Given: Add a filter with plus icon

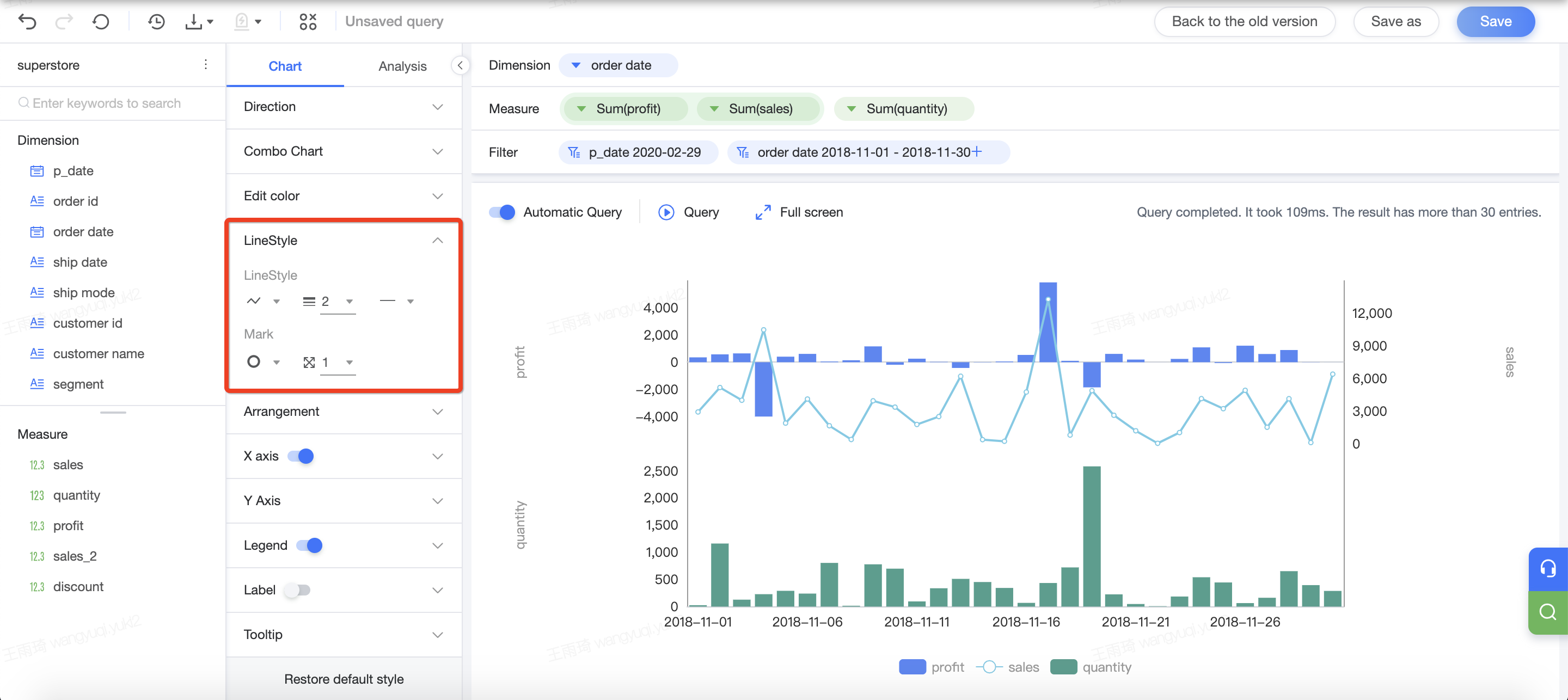Looking at the screenshot, I should click(976, 151).
